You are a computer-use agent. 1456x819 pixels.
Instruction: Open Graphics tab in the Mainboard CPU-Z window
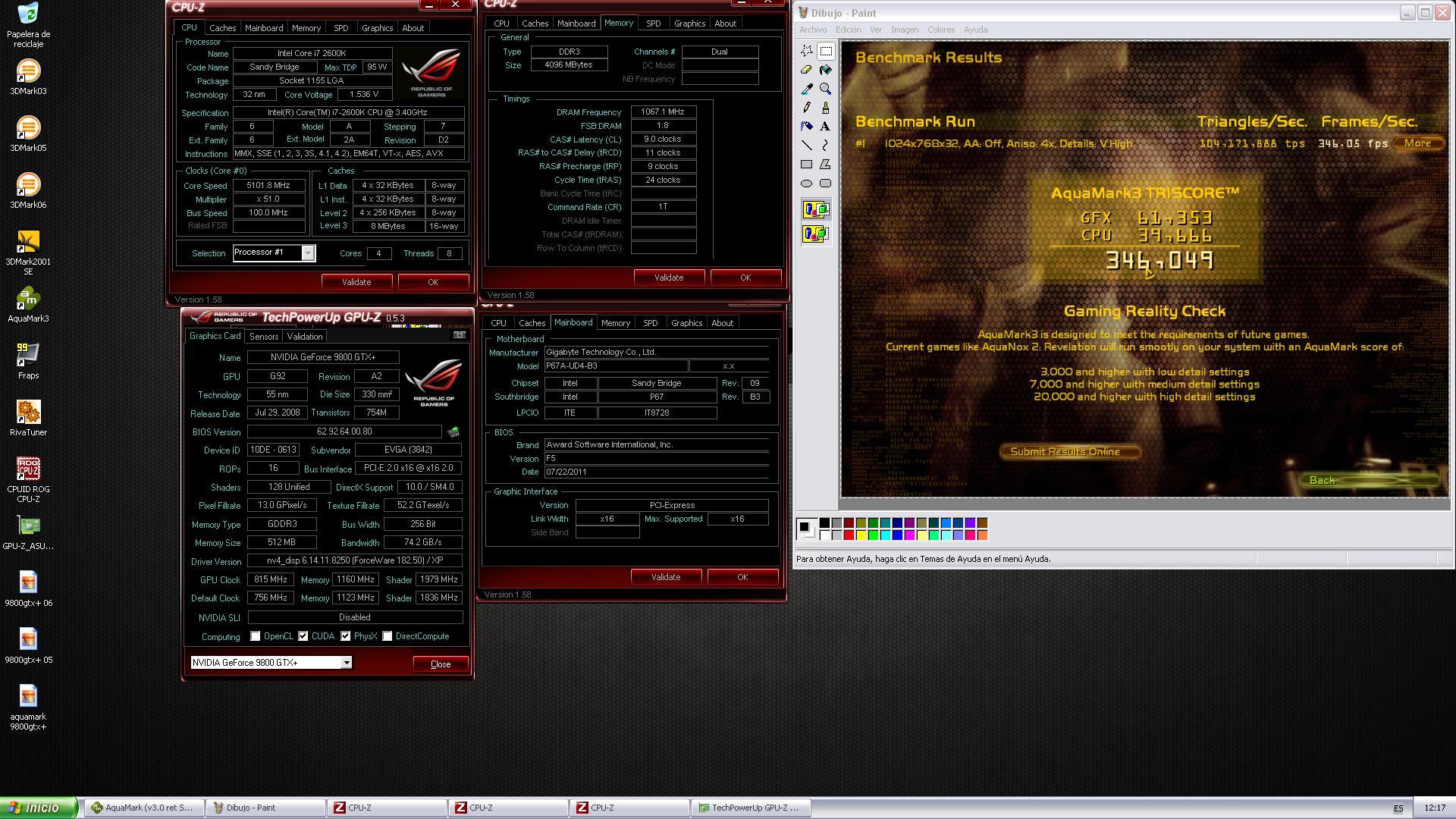tap(686, 323)
